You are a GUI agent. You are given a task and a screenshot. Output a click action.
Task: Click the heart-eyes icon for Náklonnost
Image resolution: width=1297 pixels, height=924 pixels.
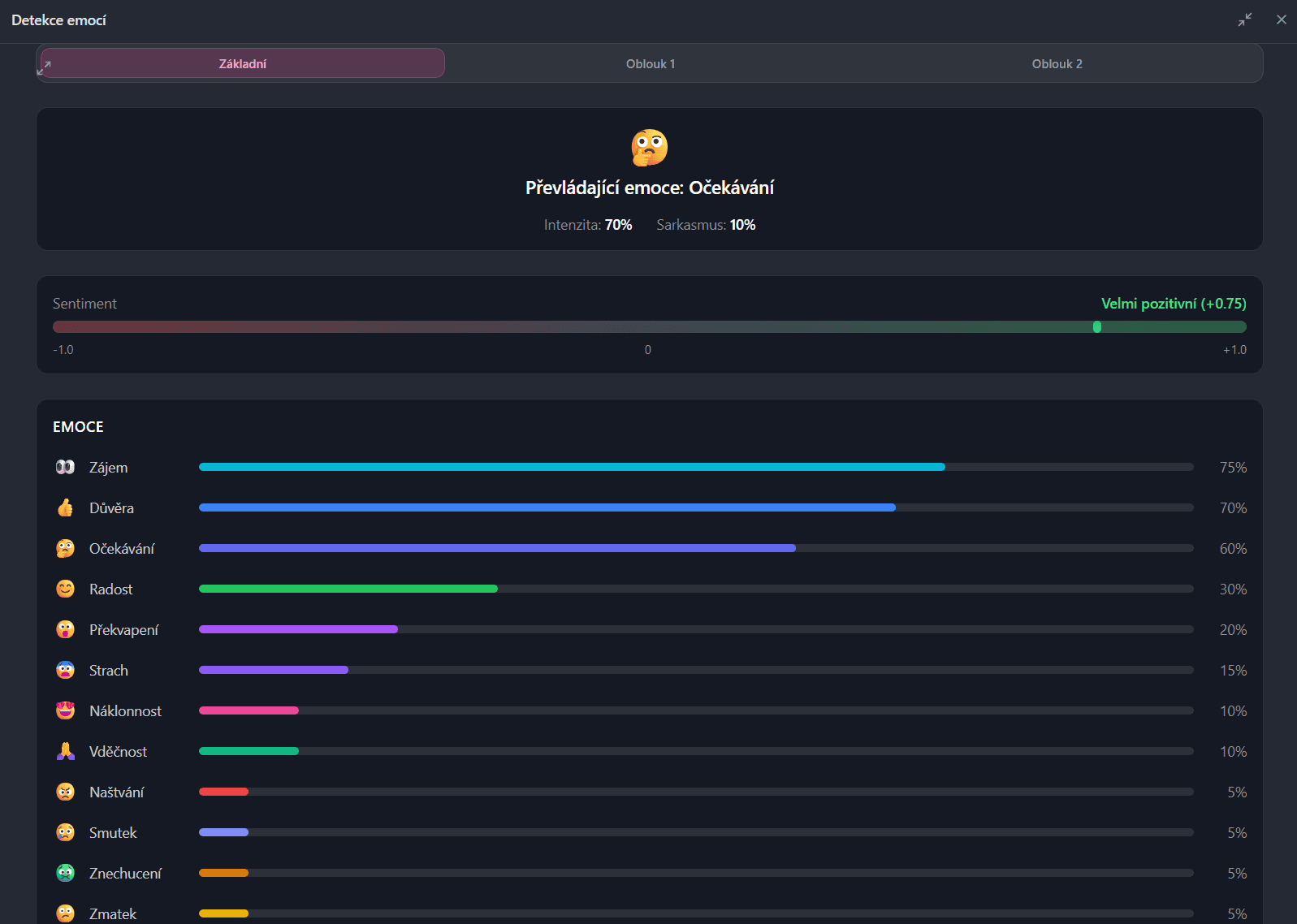[65, 710]
